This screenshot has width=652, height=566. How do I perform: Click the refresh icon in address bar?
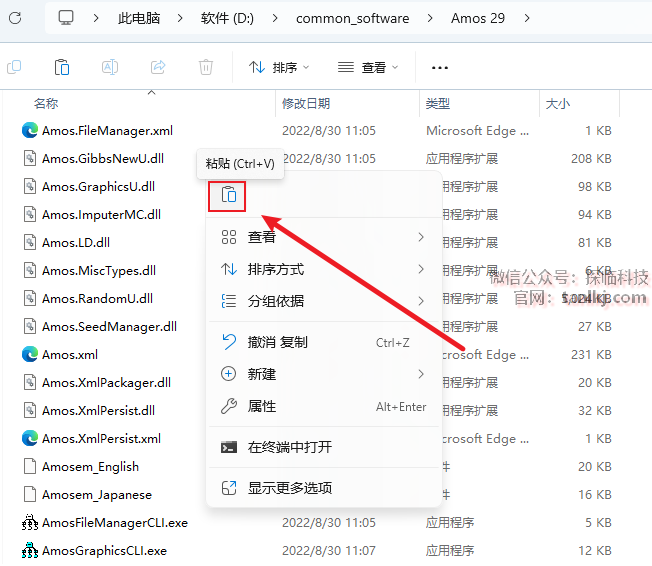pyautogui.click(x=15, y=18)
